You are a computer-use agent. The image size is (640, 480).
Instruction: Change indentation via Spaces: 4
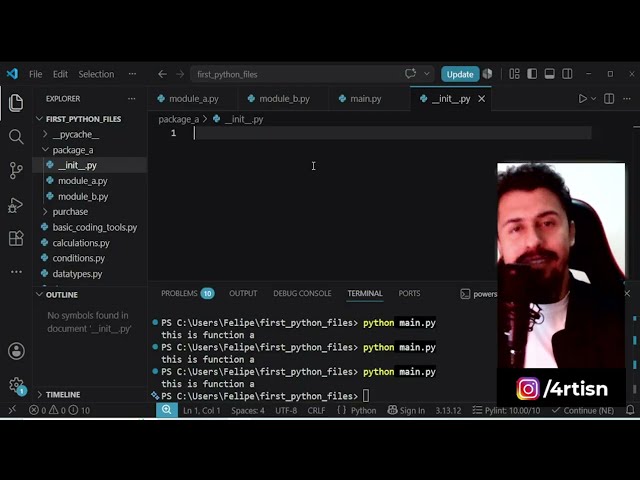(248, 410)
